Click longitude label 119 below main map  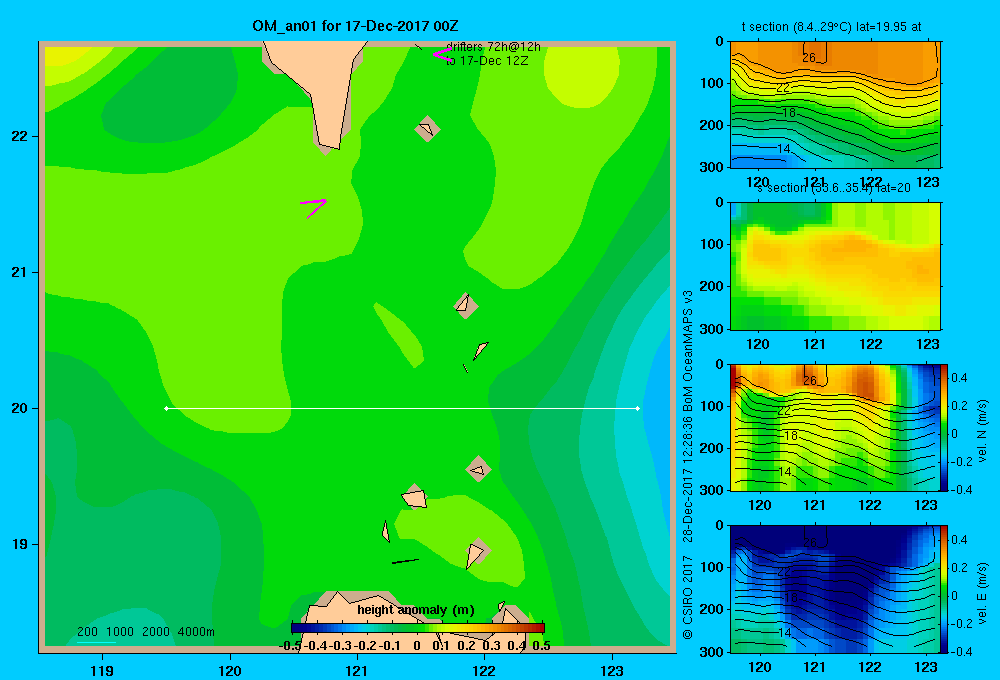pyautogui.click(x=102, y=670)
